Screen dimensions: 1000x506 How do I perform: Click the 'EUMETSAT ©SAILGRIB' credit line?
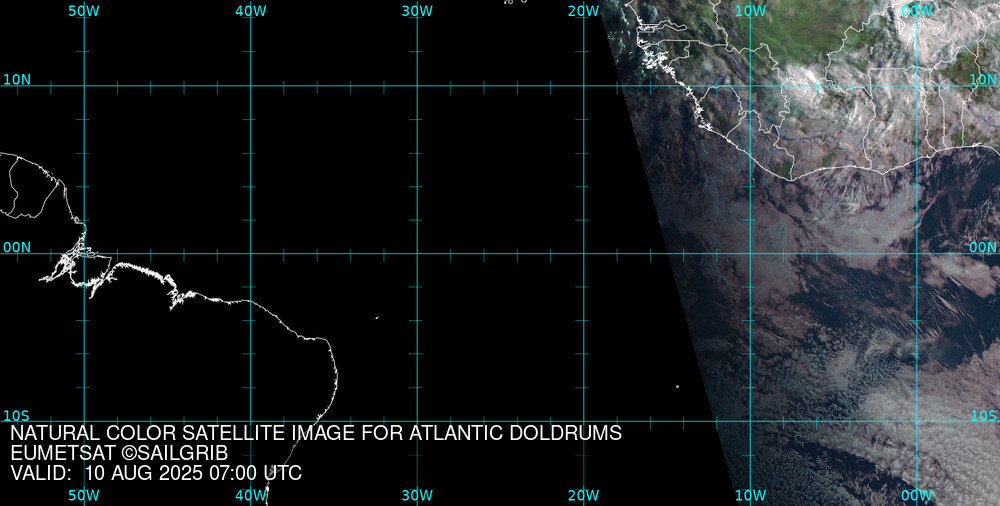(119, 453)
